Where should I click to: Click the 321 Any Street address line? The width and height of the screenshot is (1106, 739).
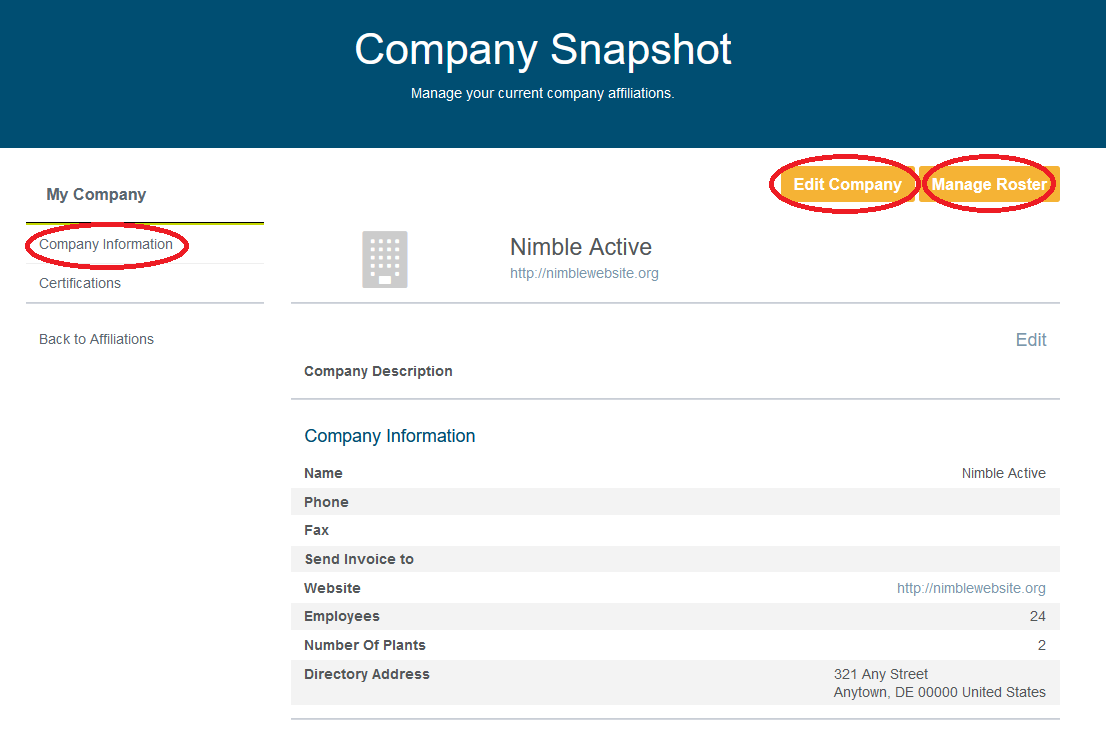[880, 674]
